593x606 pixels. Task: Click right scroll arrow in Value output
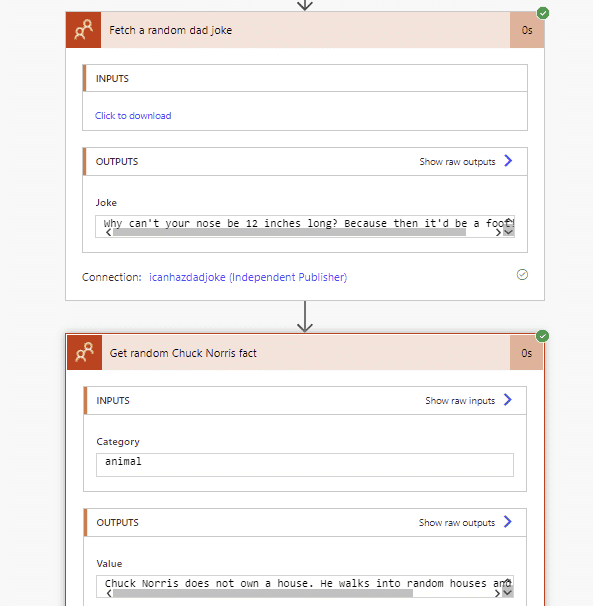point(498,593)
